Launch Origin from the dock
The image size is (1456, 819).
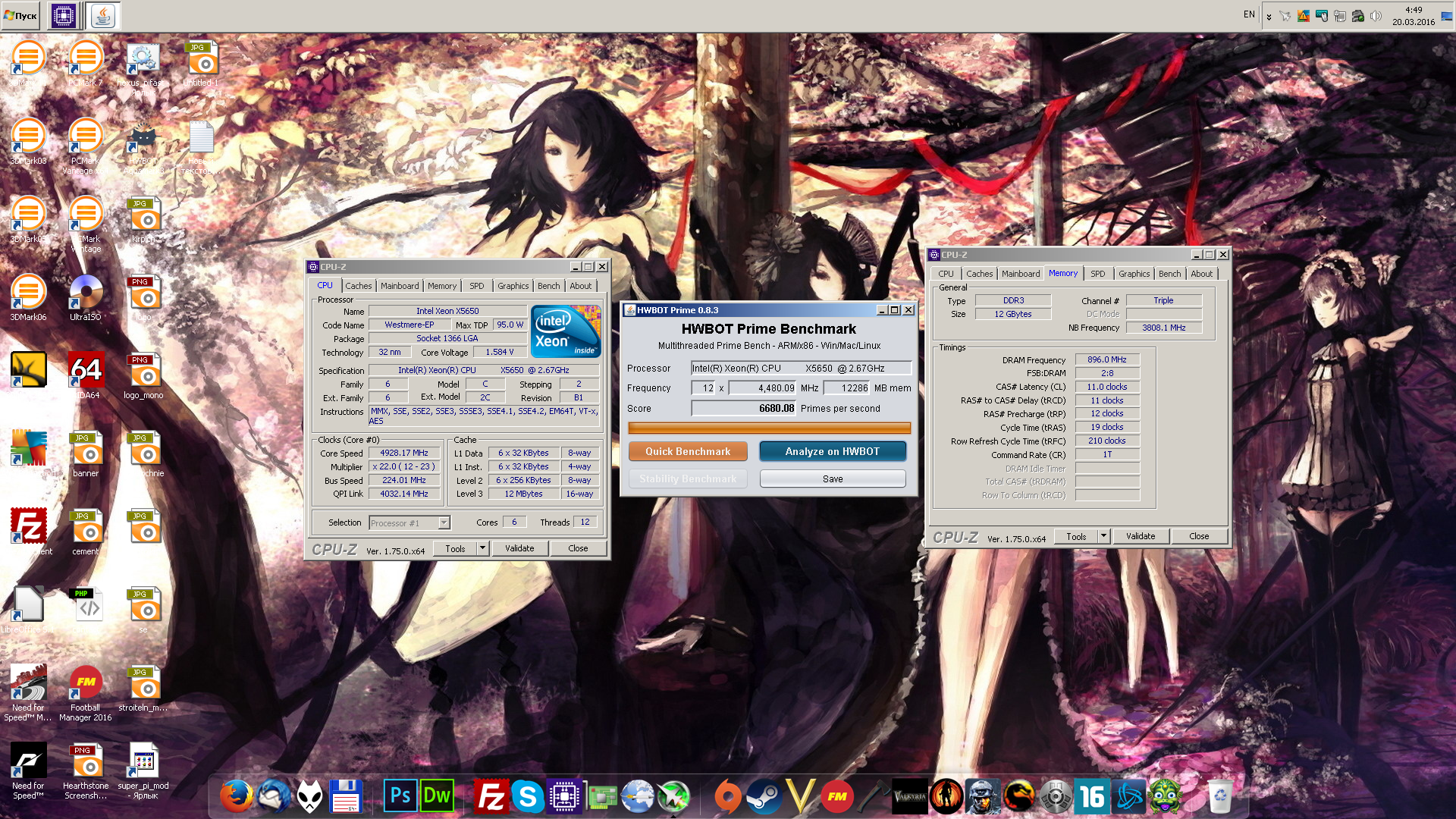728,796
